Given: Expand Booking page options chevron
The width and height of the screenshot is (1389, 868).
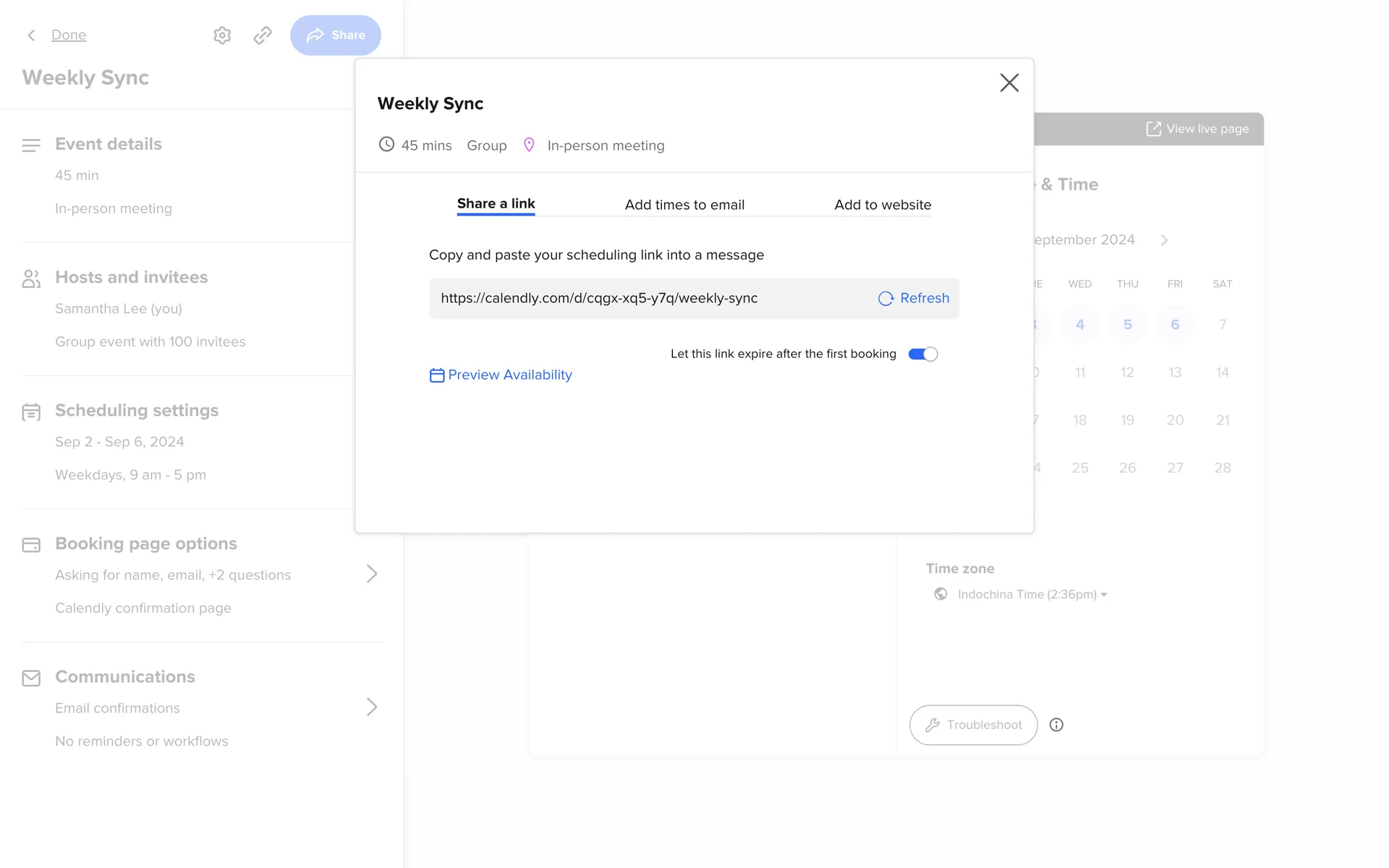Looking at the screenshot, I should [372, 574].
